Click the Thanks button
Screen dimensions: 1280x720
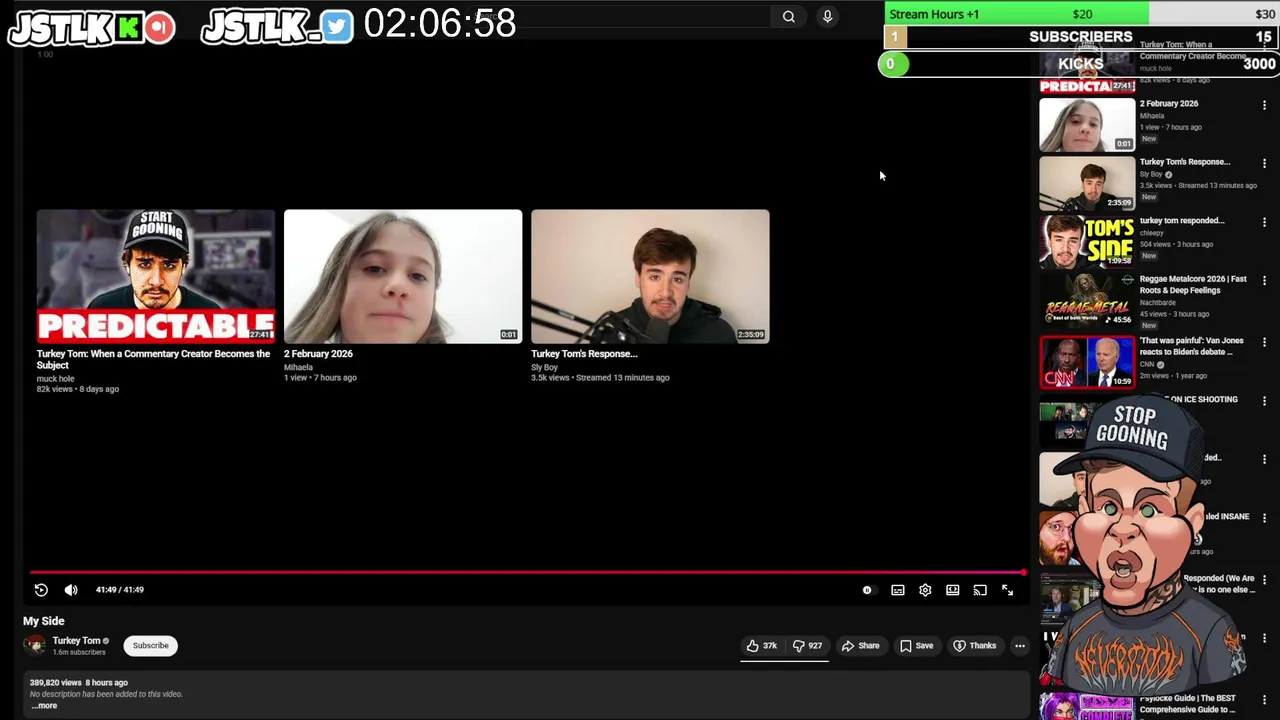pyautogui.click(x=975, y=646)
